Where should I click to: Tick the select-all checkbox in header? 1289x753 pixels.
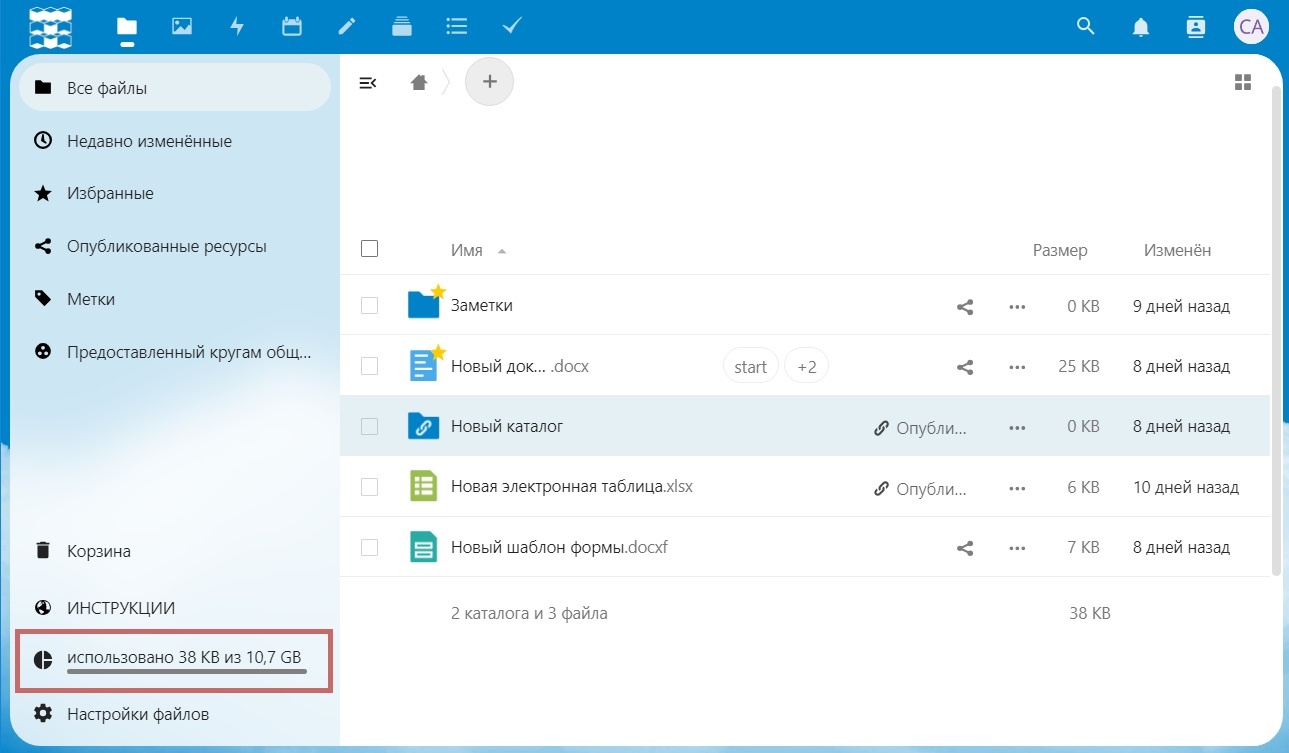pos(369,249)
